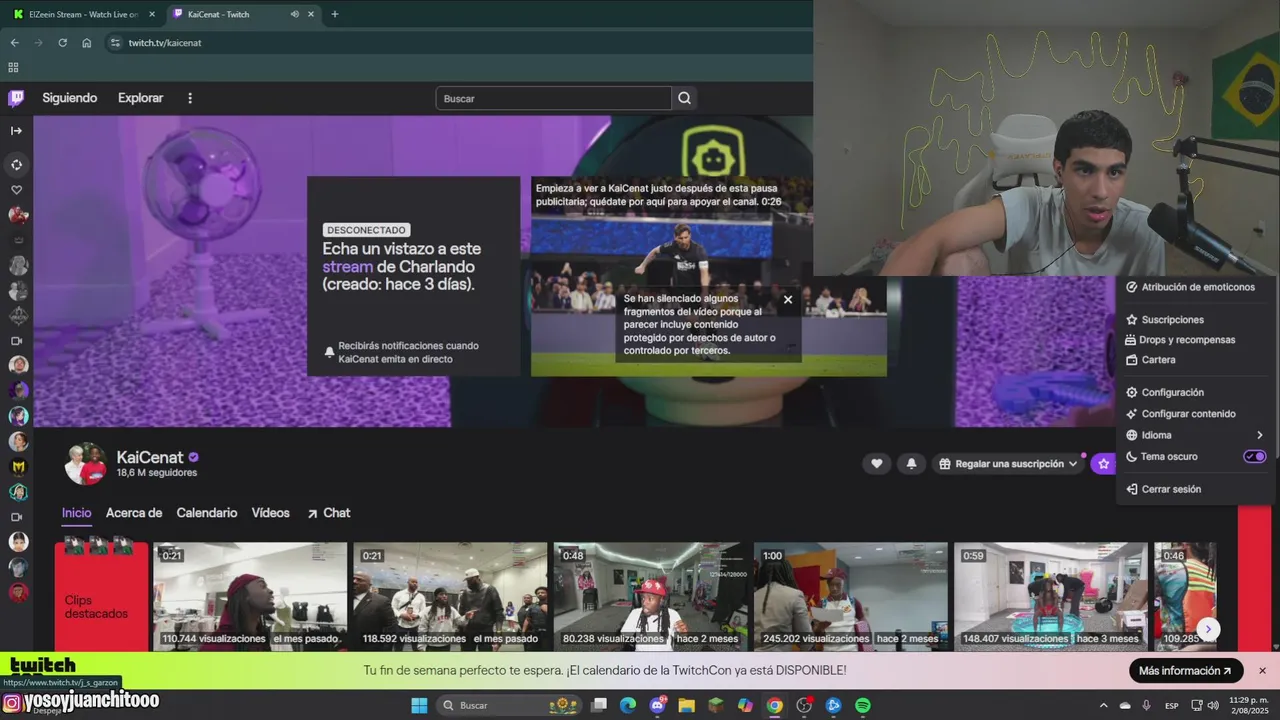
Task: Click the purple subscribe star button
Action: (1104, 464)
